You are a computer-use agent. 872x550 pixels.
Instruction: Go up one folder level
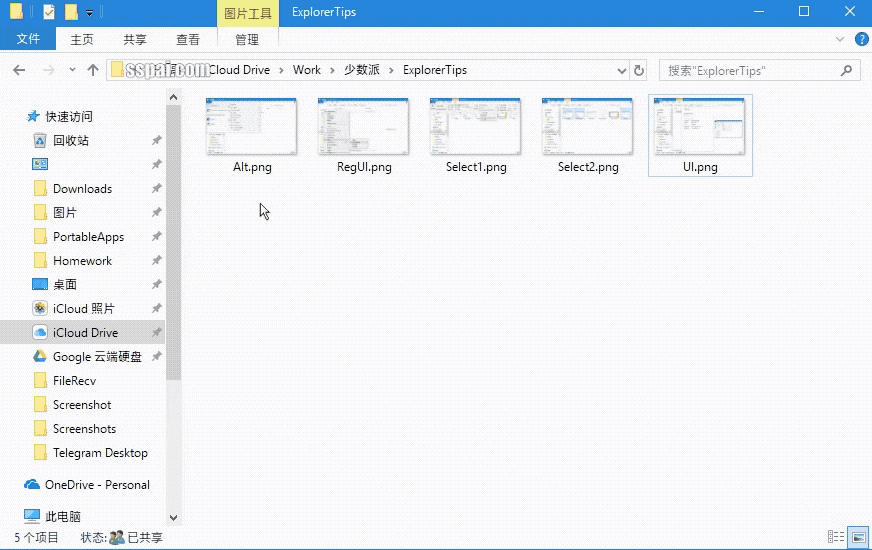tap(93, 70)
